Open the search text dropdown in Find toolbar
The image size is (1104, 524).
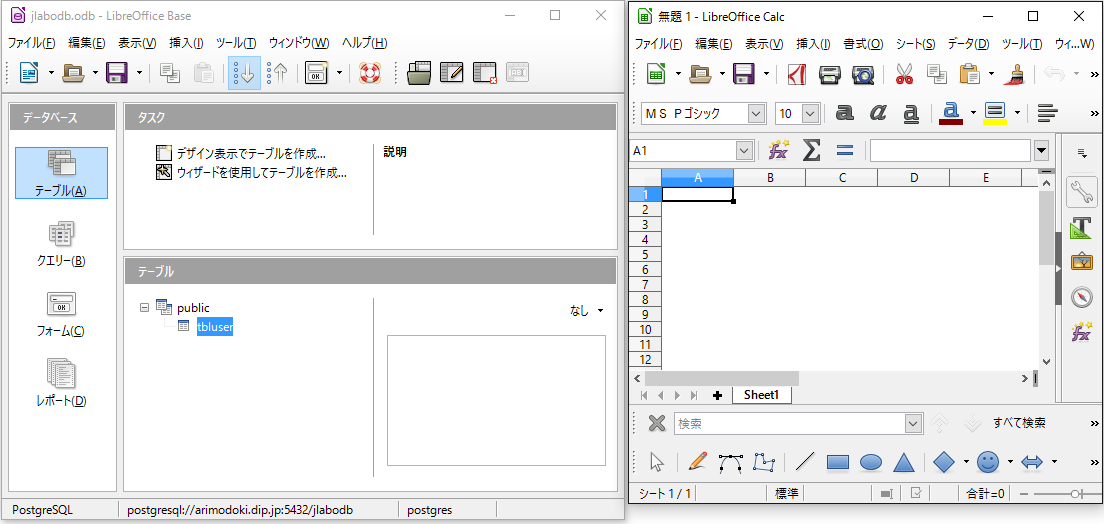coord(914,423)
